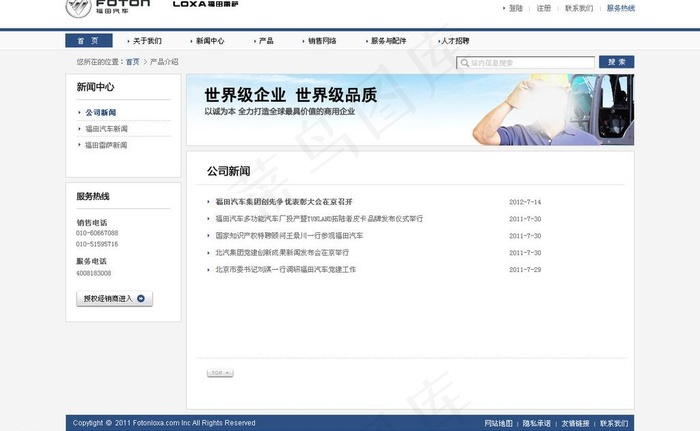Screen dimensions: 700x431
Task: Click the LOXA 福田雷萨 brand logo
Action: [x=205, y=4]
